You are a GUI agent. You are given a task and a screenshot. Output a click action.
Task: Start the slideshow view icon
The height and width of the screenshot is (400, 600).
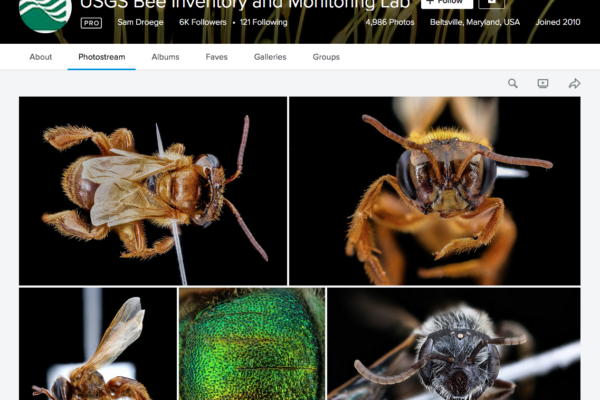[x=543, y=83]
